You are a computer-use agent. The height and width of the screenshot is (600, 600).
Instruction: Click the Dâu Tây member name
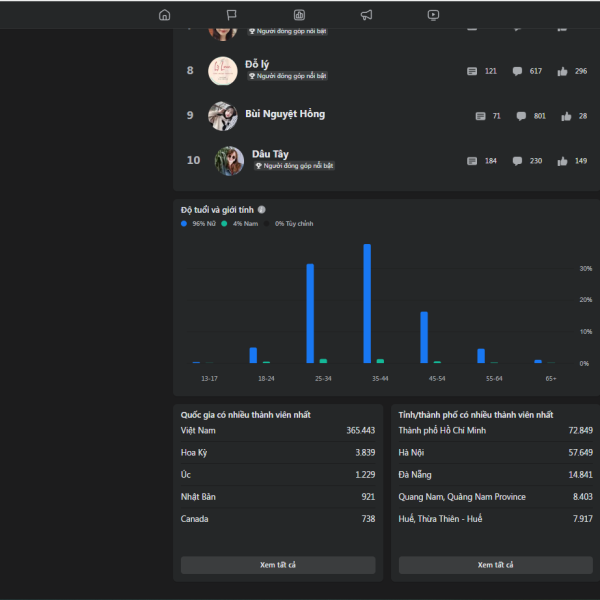pyautogui.click(x=270, y=154)
